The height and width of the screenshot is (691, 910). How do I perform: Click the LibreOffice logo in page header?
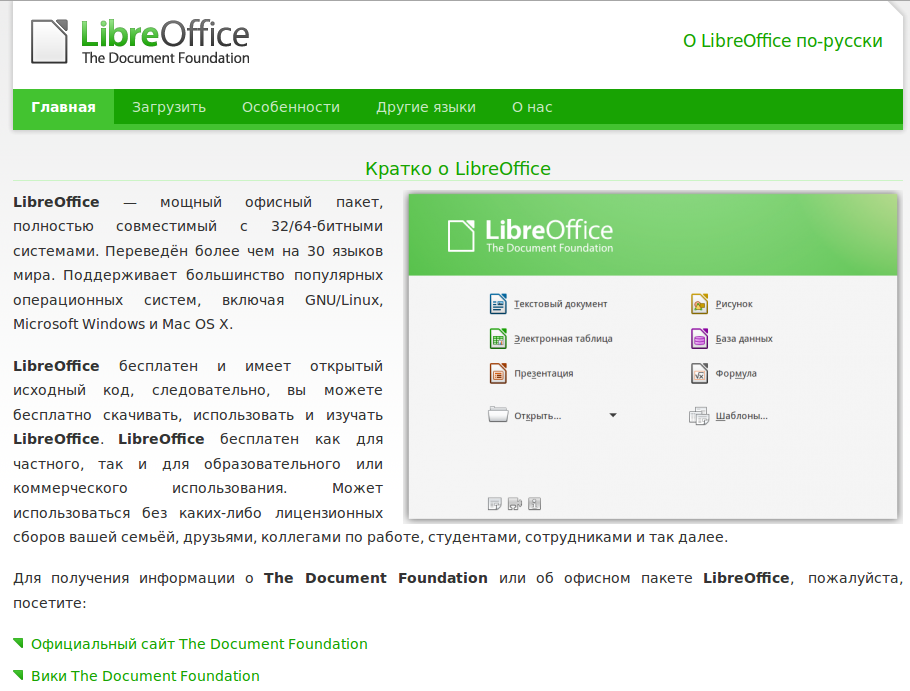click(141, 41)
